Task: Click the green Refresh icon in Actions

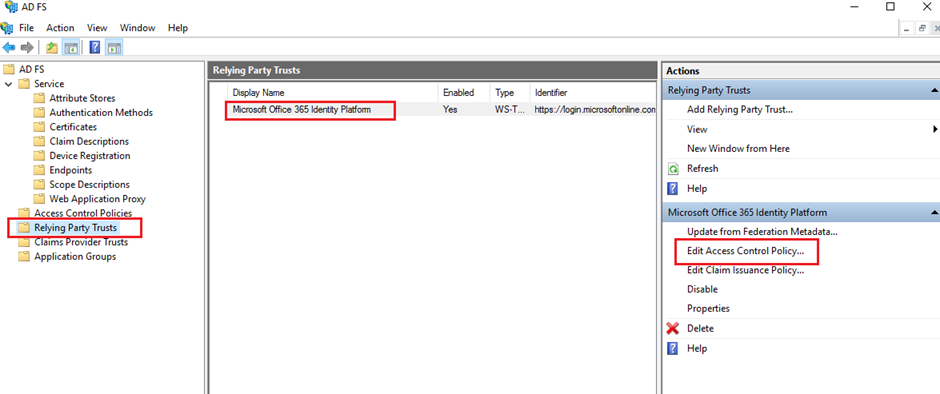Action: (673, 169)
